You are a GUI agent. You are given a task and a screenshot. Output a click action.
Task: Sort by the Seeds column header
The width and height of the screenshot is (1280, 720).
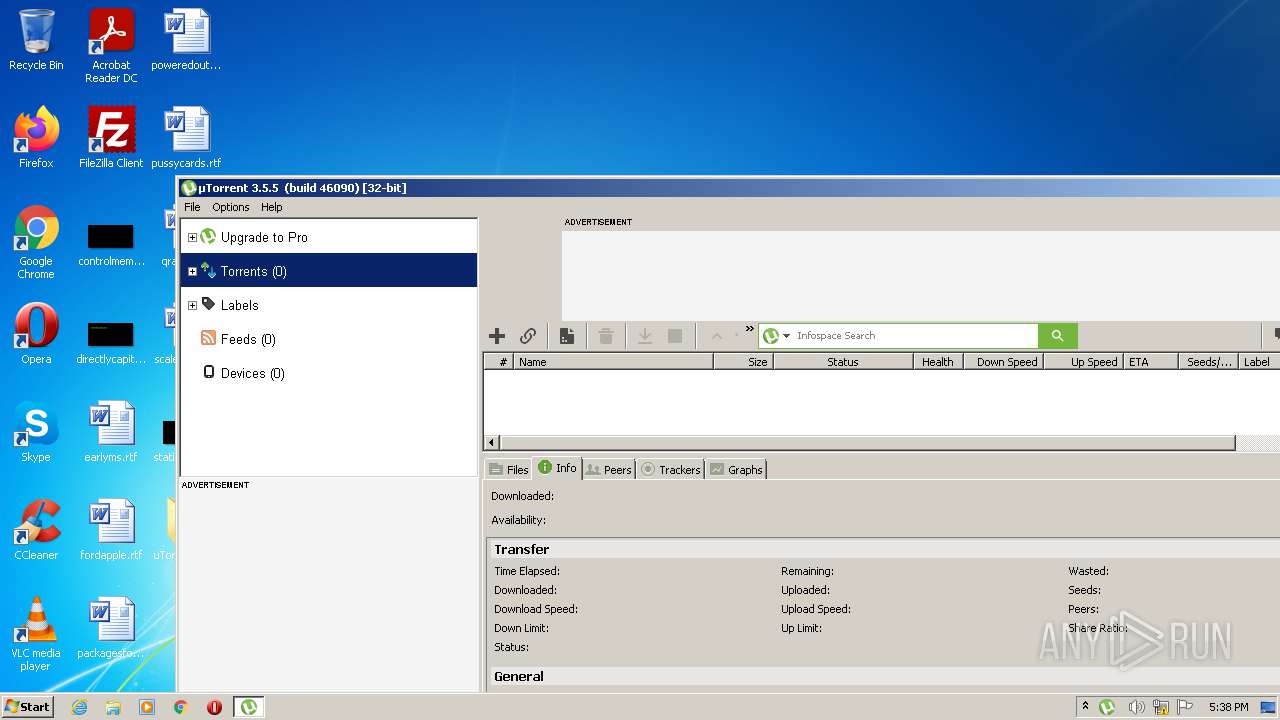tap(1209, 362)
